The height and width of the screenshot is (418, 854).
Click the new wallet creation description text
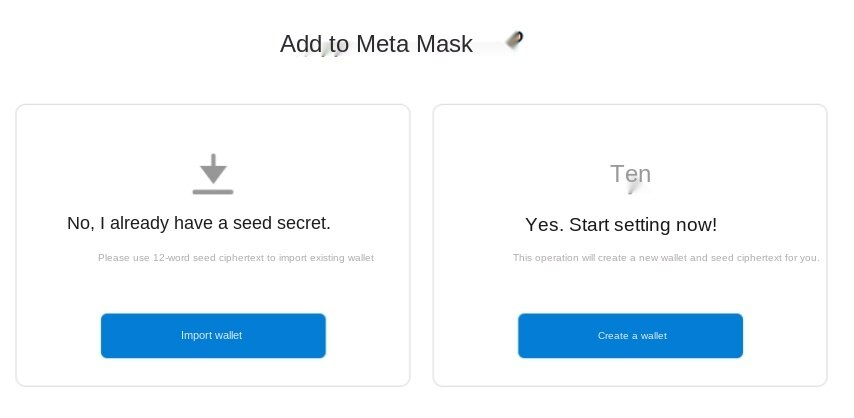666,258
